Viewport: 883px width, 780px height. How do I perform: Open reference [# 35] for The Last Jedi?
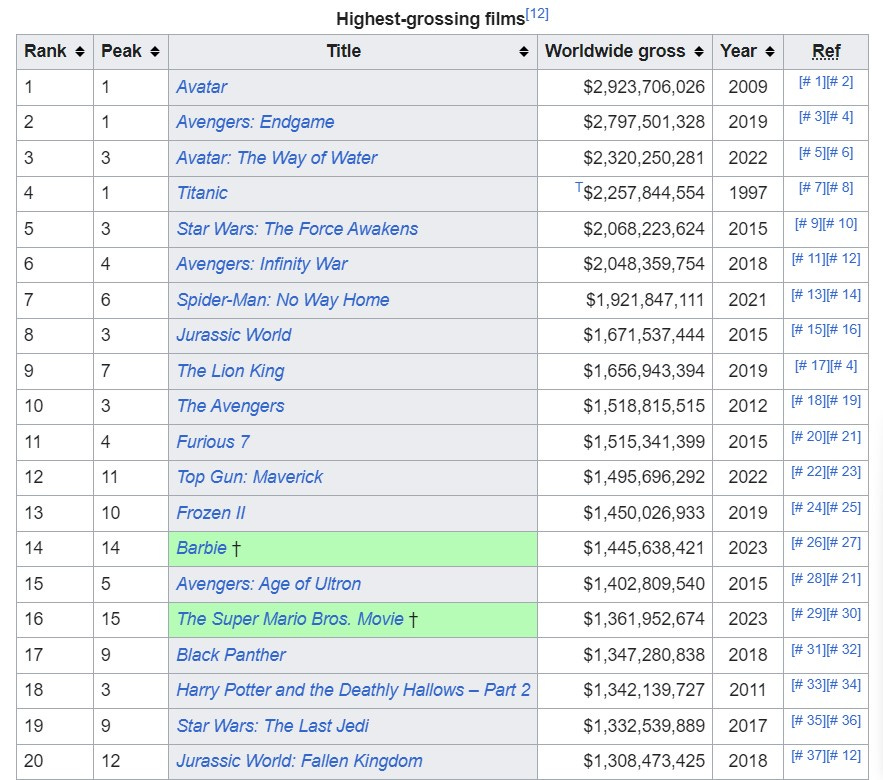tap(808, 720)
